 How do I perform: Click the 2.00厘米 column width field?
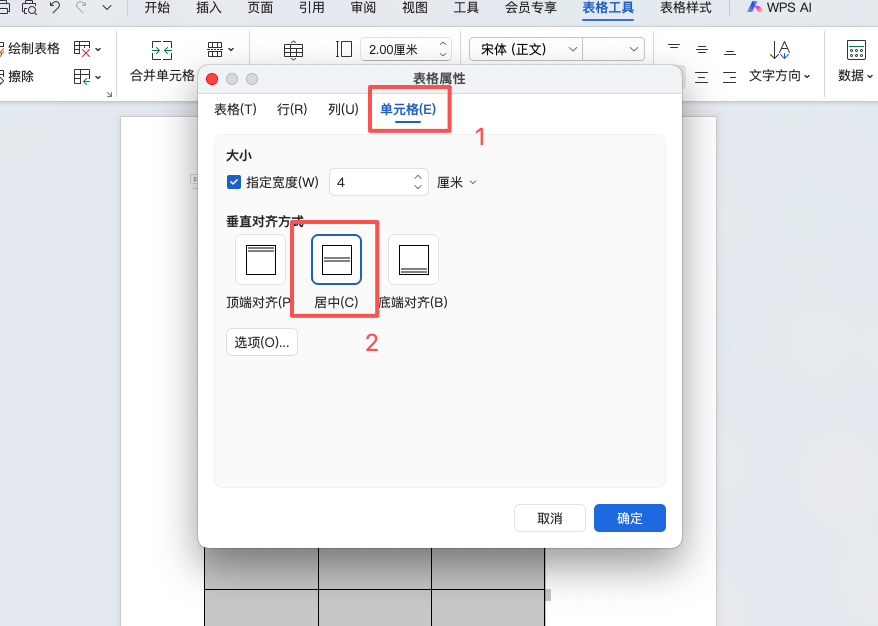pyautogui.click(x=398, y=49)
